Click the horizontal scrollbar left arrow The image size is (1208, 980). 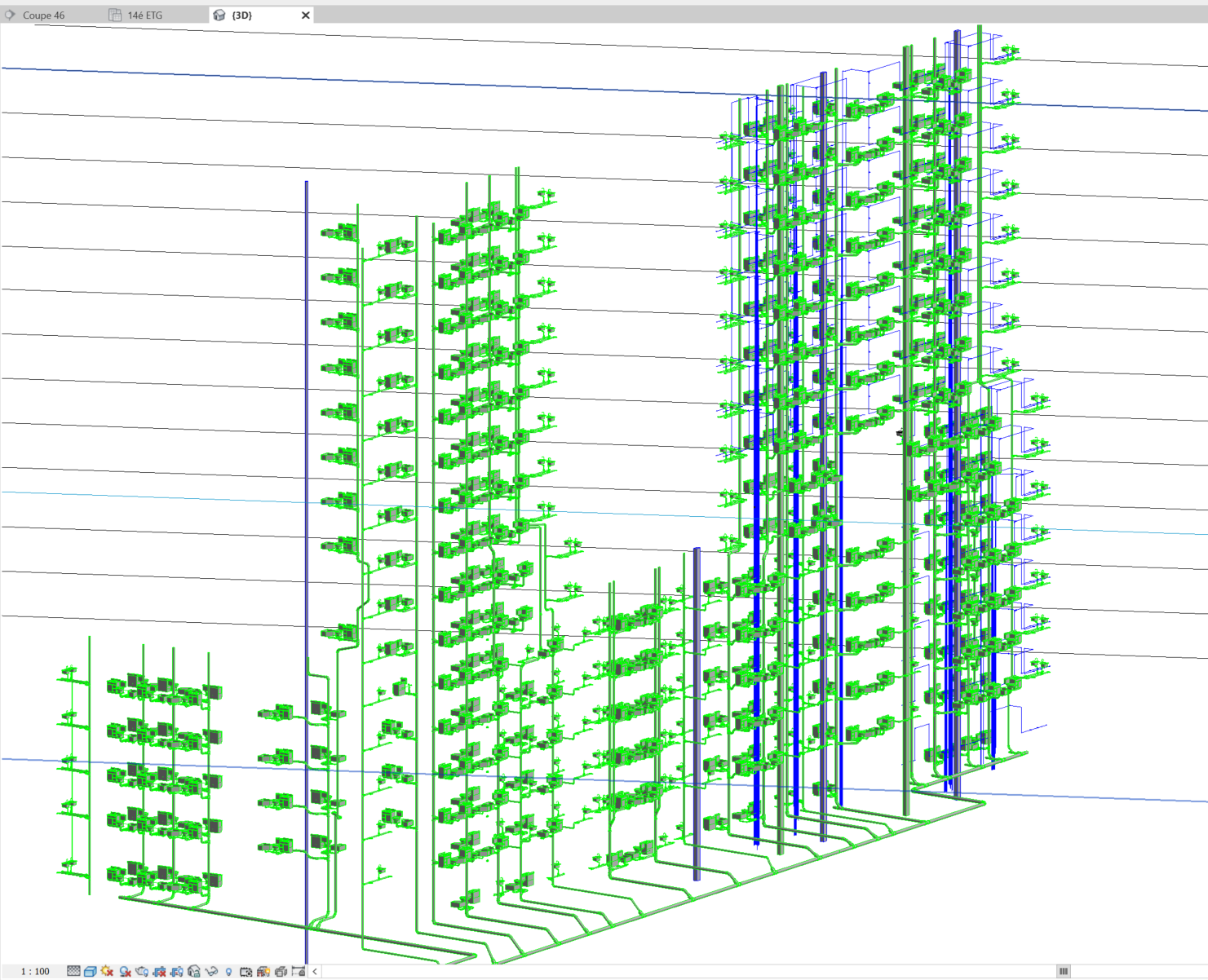tap(315, 971)
